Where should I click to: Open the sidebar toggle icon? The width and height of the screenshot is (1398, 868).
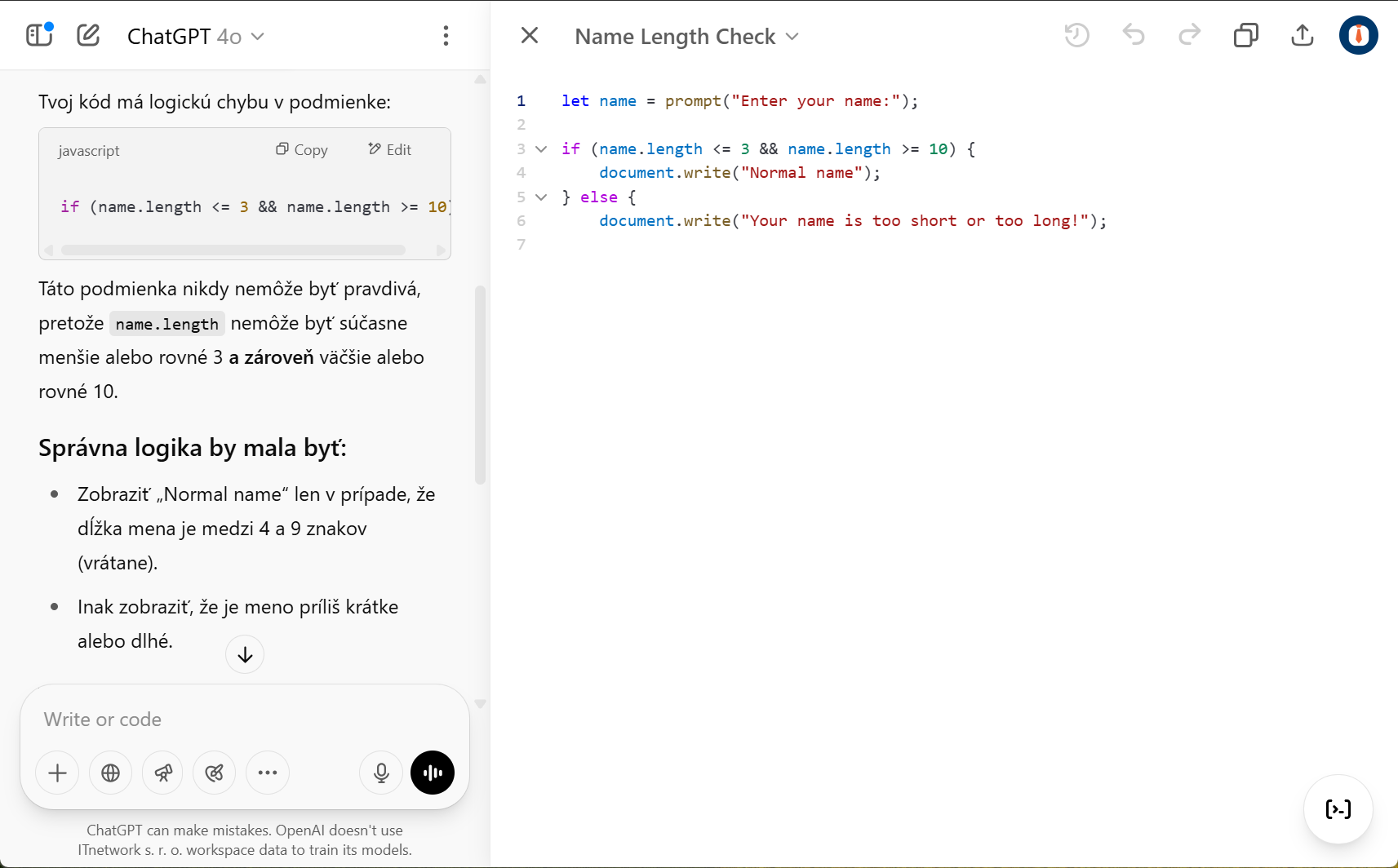tap(38, 34)
